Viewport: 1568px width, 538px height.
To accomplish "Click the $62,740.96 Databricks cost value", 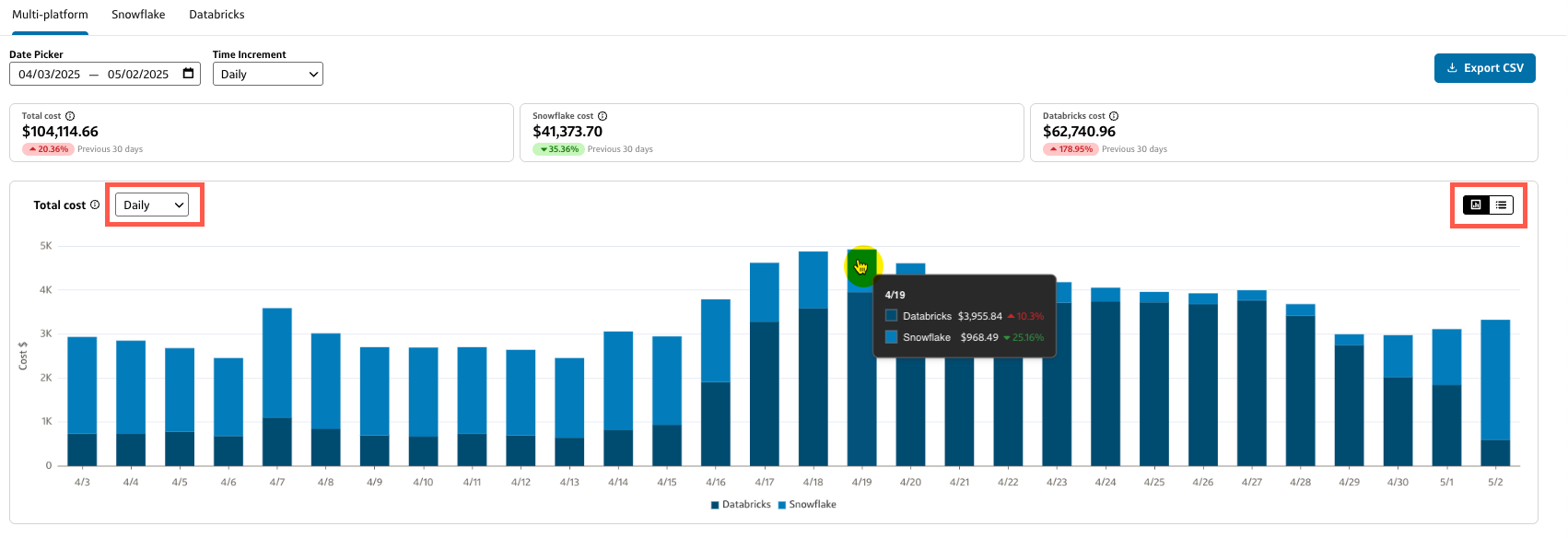I will click(x=1079, y=132).
